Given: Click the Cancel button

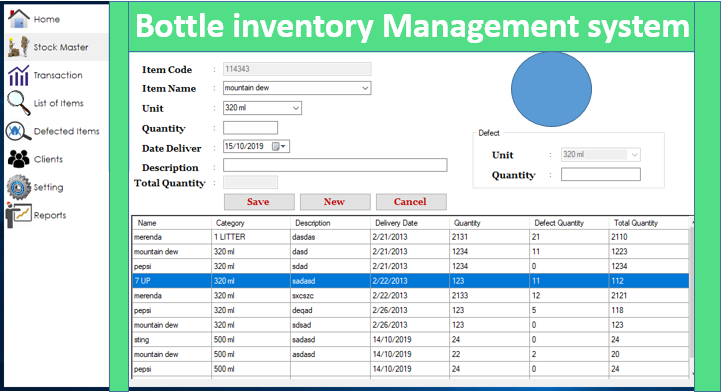Looking at the screenshot, I should (411, 202).
